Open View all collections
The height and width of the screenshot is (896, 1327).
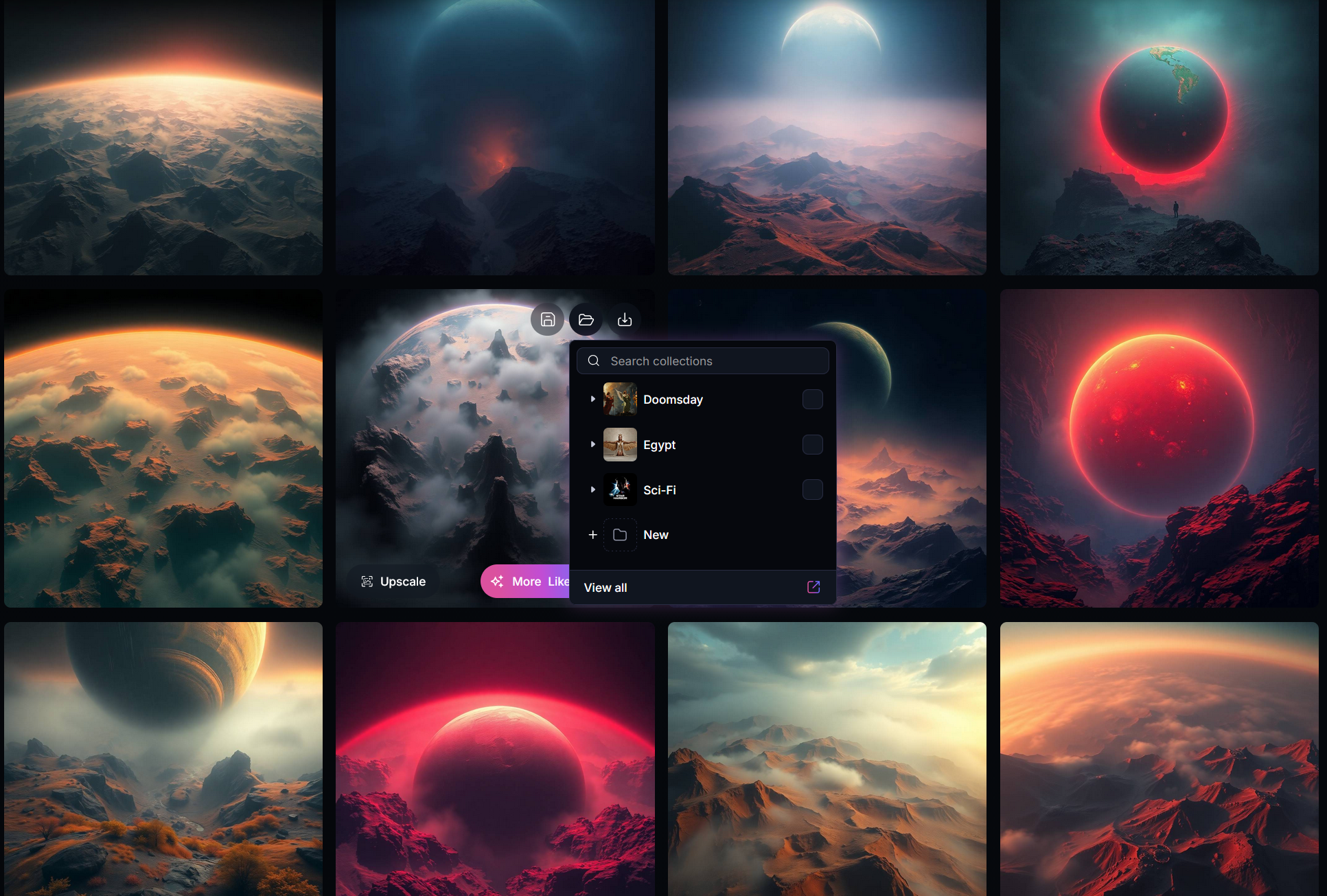(605, 588)
